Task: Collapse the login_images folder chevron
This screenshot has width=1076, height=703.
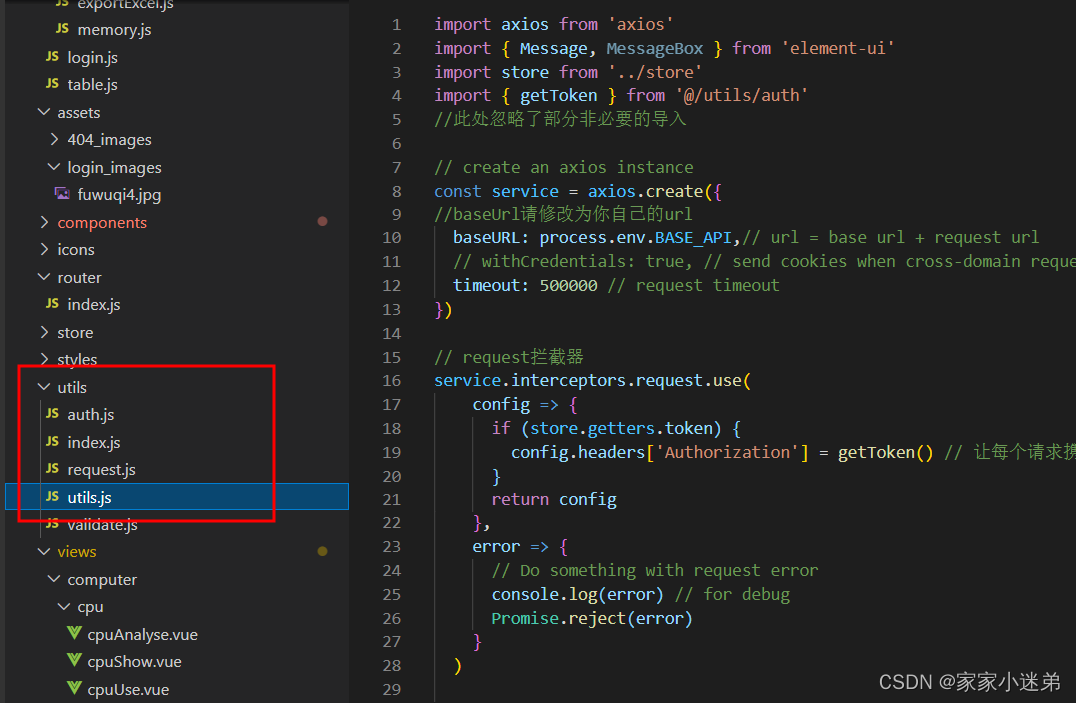Action: pyautogui.click(x=54, y=167)
